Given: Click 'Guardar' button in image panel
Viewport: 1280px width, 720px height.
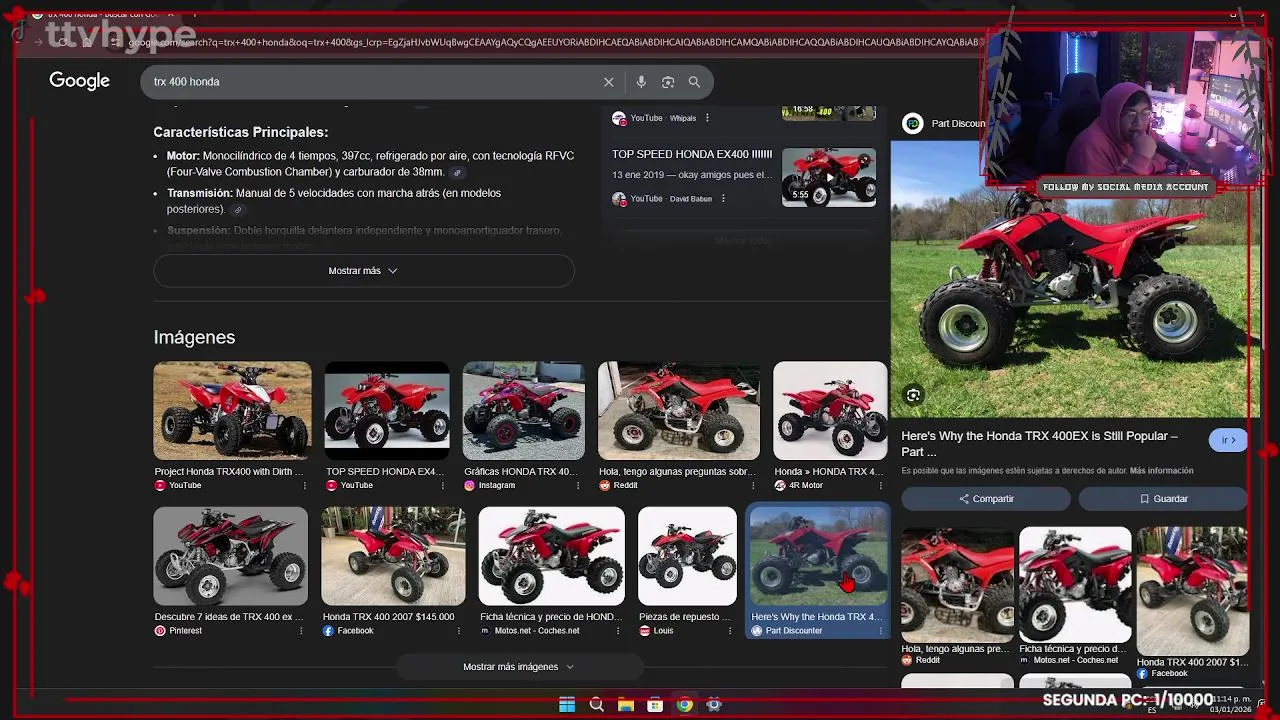Looking at the screenshot, I should (x=1163, y=499).
